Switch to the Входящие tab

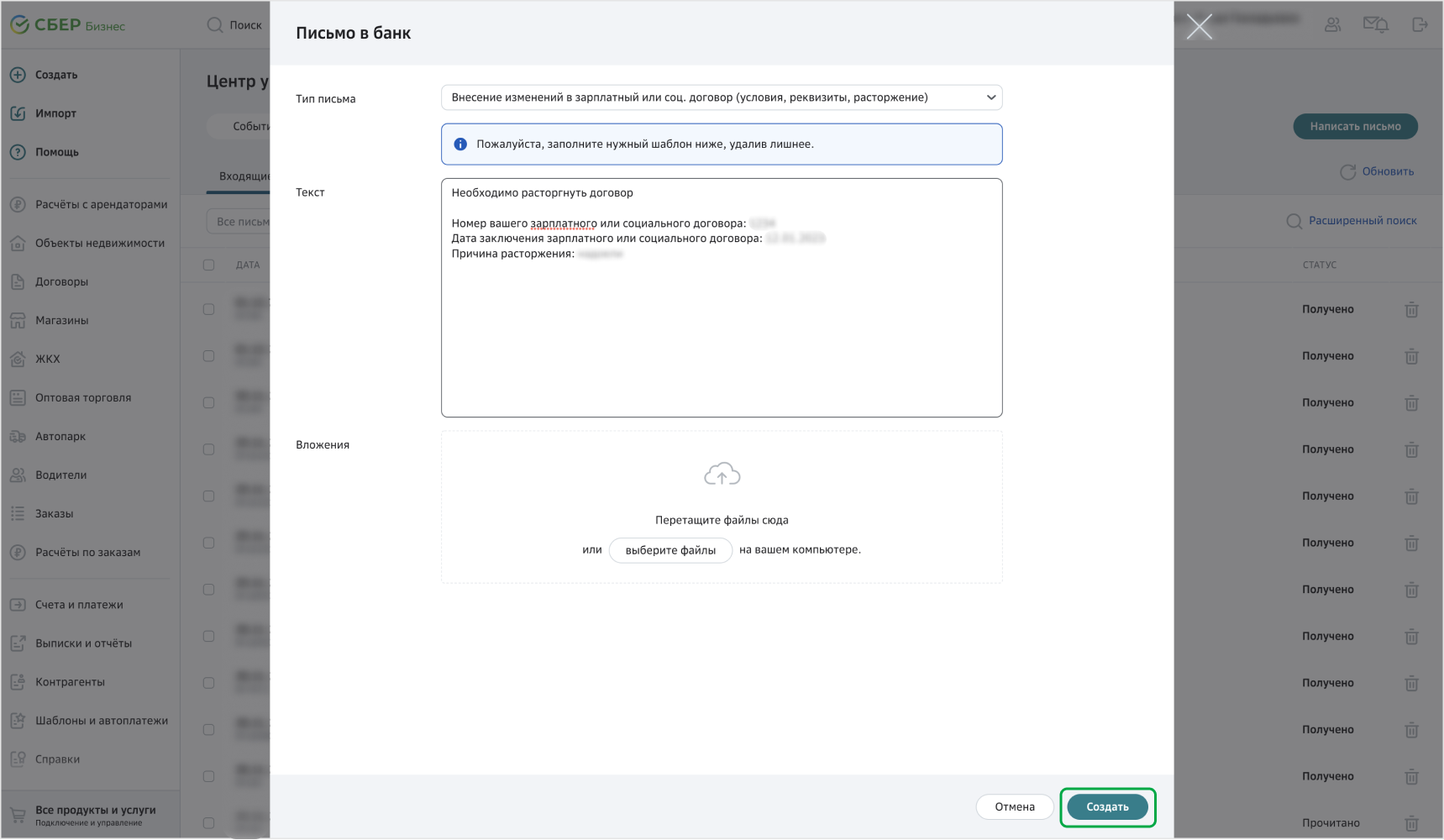point(244,176)
